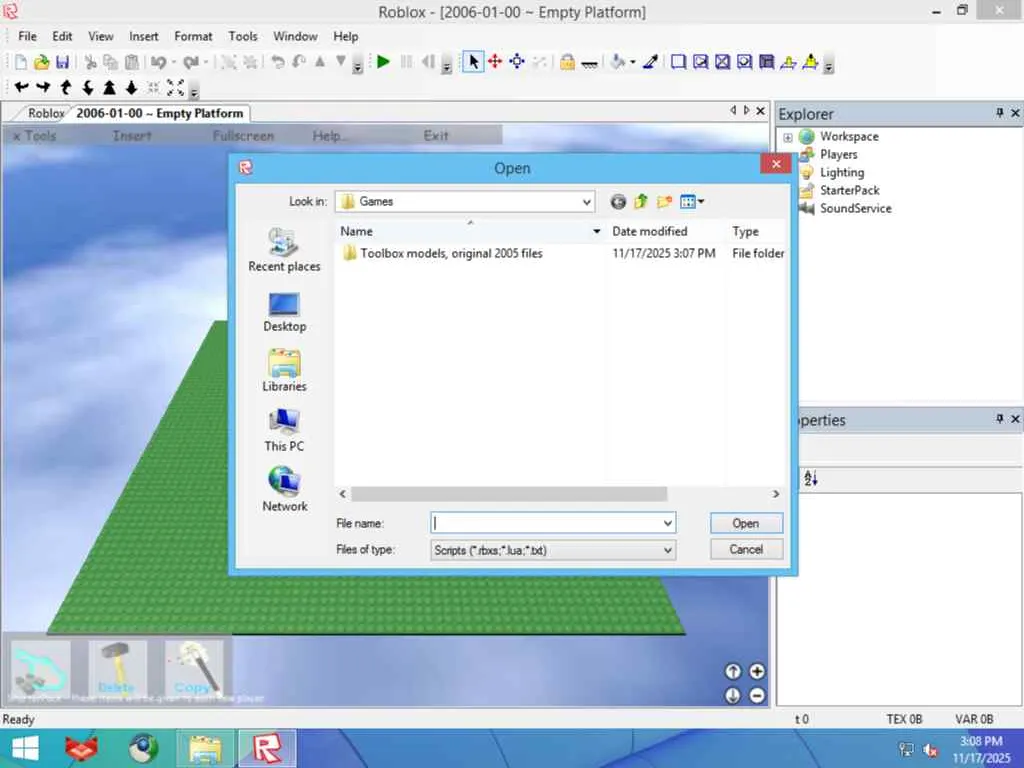Click inside the File name input field
This screenshot has width=1024, height=768.
[546, 523]
